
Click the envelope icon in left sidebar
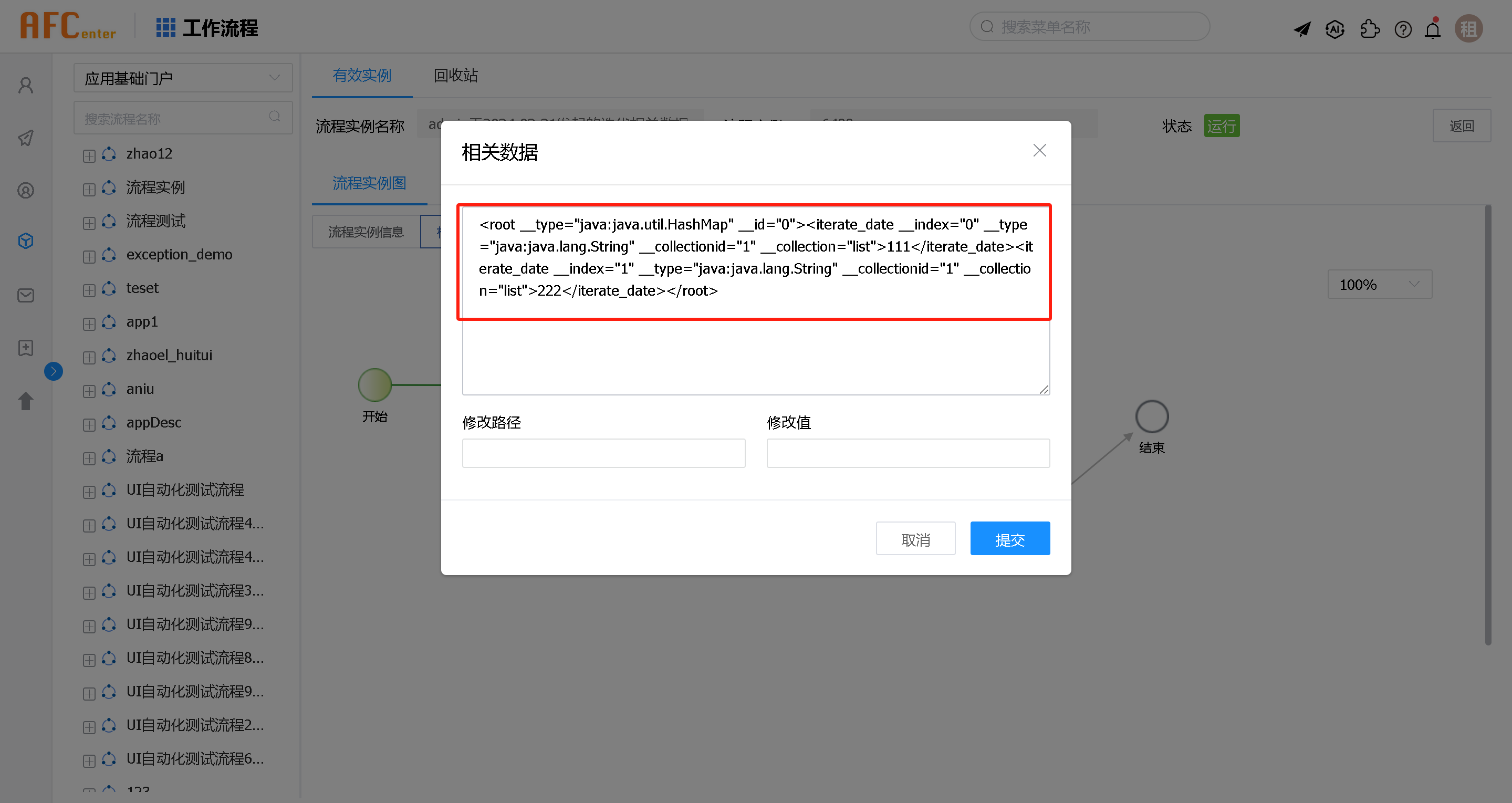pyautogui.click(x=26, y=295)
